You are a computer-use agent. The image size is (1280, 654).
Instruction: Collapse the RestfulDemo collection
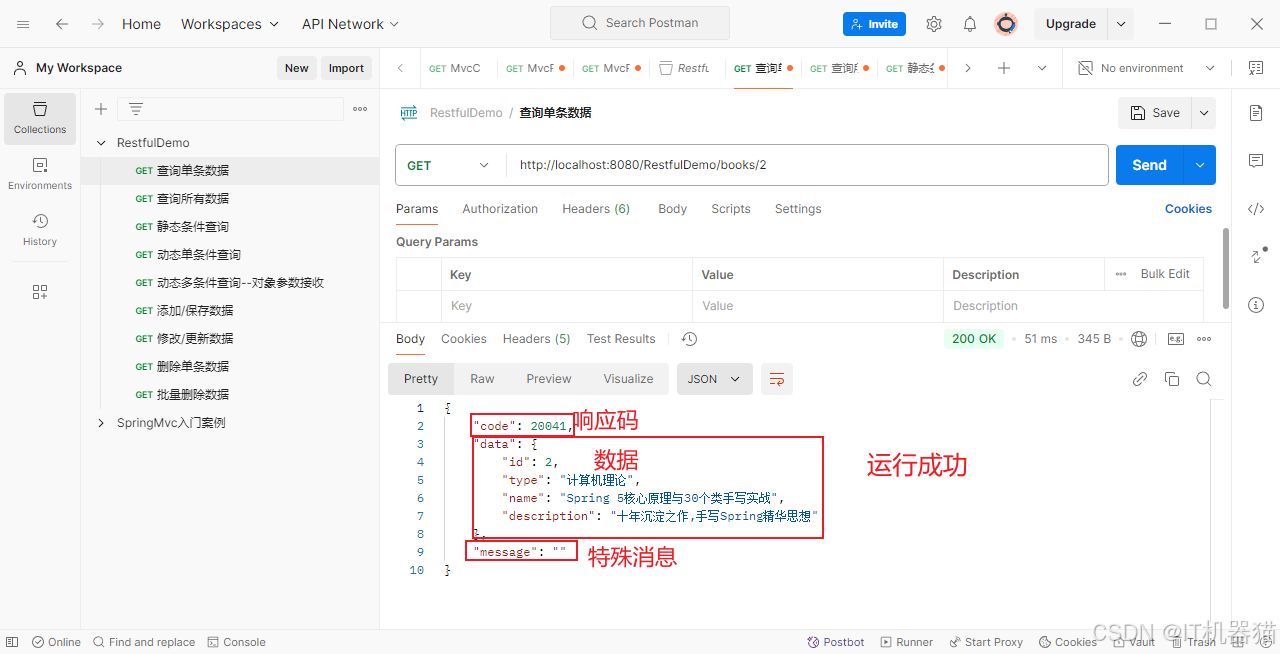tap(101, 143)
